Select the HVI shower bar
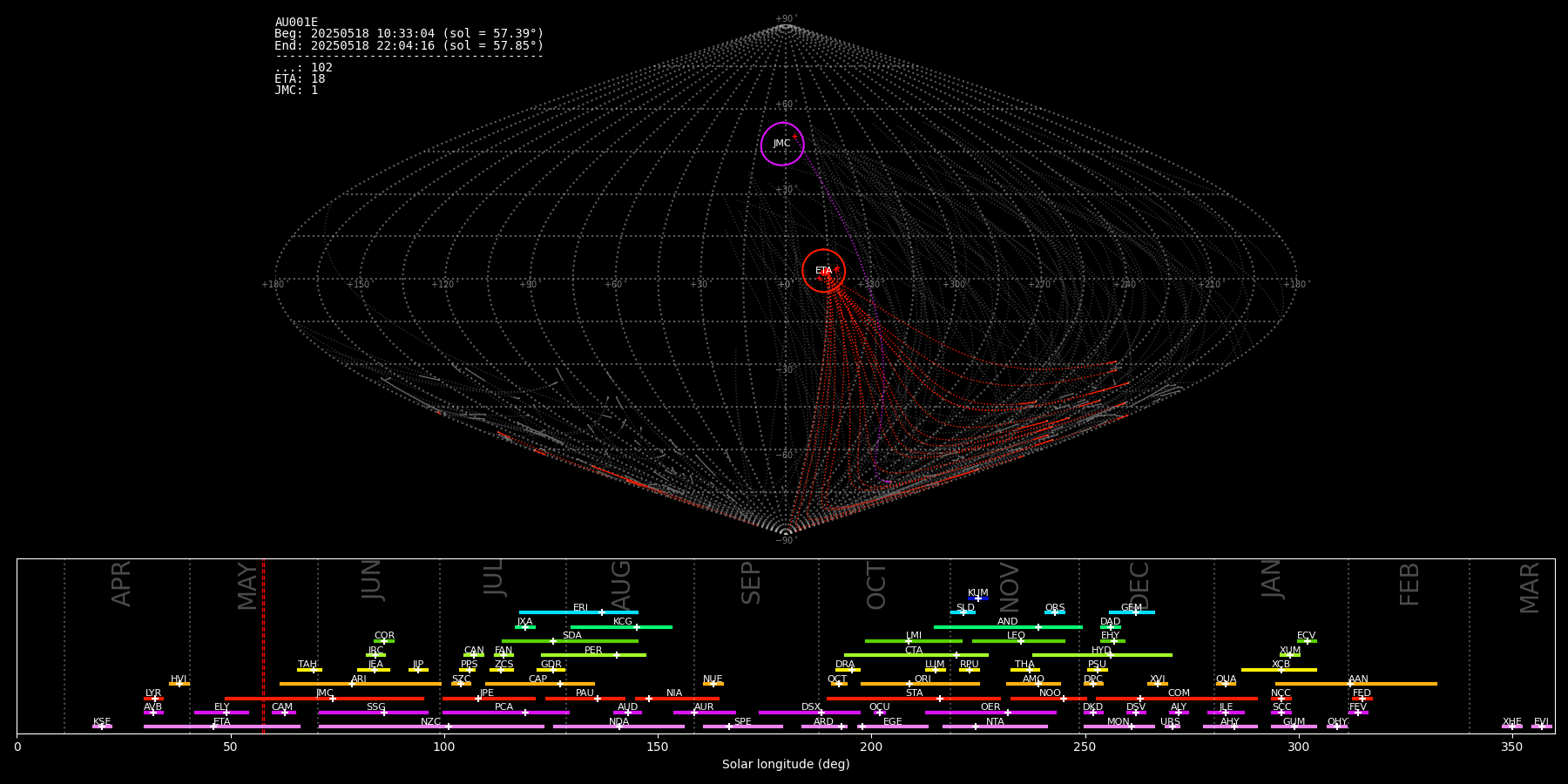 coord(179,684)
